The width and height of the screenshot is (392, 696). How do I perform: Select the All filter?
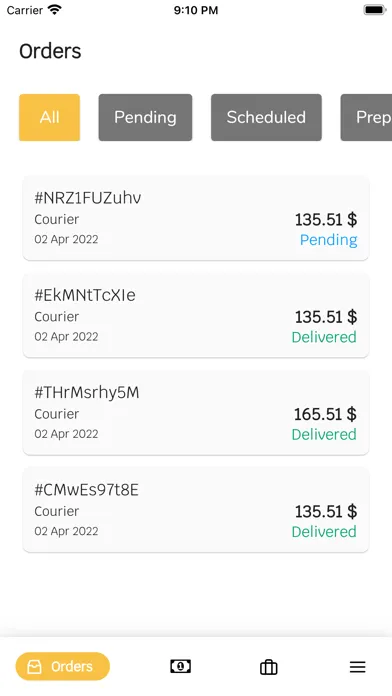coord(49,117)
